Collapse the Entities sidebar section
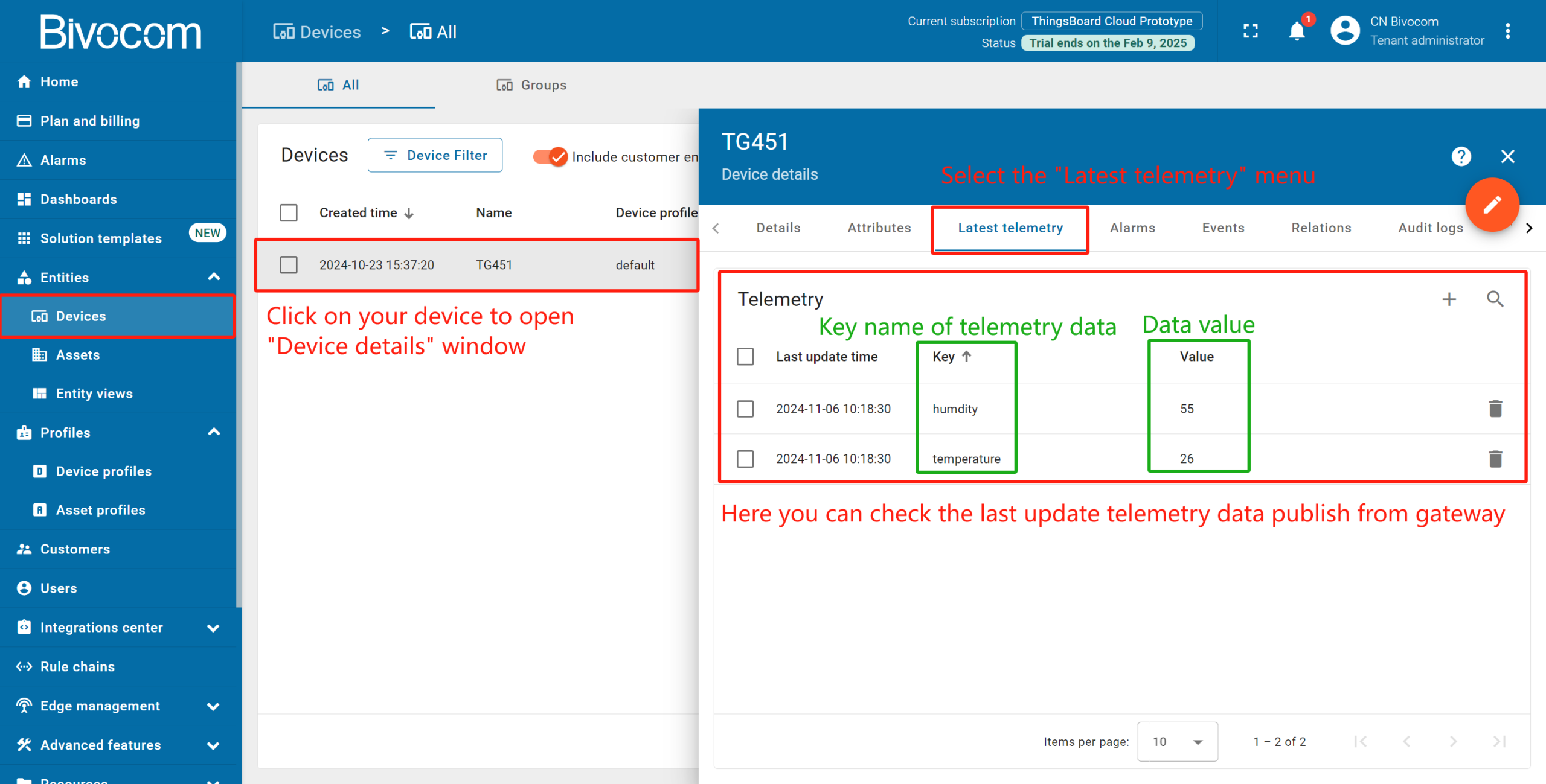This screenshot has width=1546, height=784. (x=214, y=277)
